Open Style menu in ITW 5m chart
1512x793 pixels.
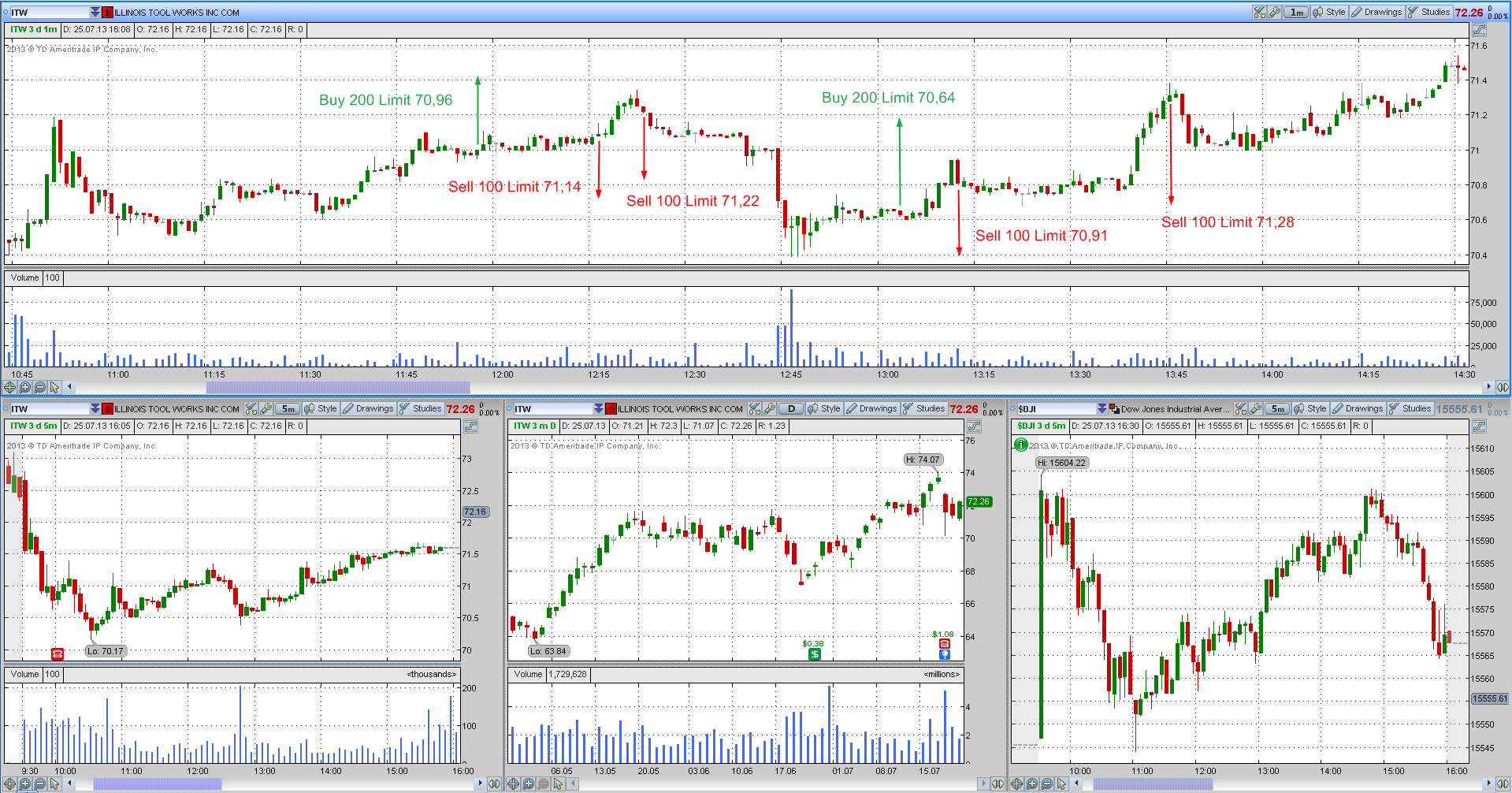321,408
